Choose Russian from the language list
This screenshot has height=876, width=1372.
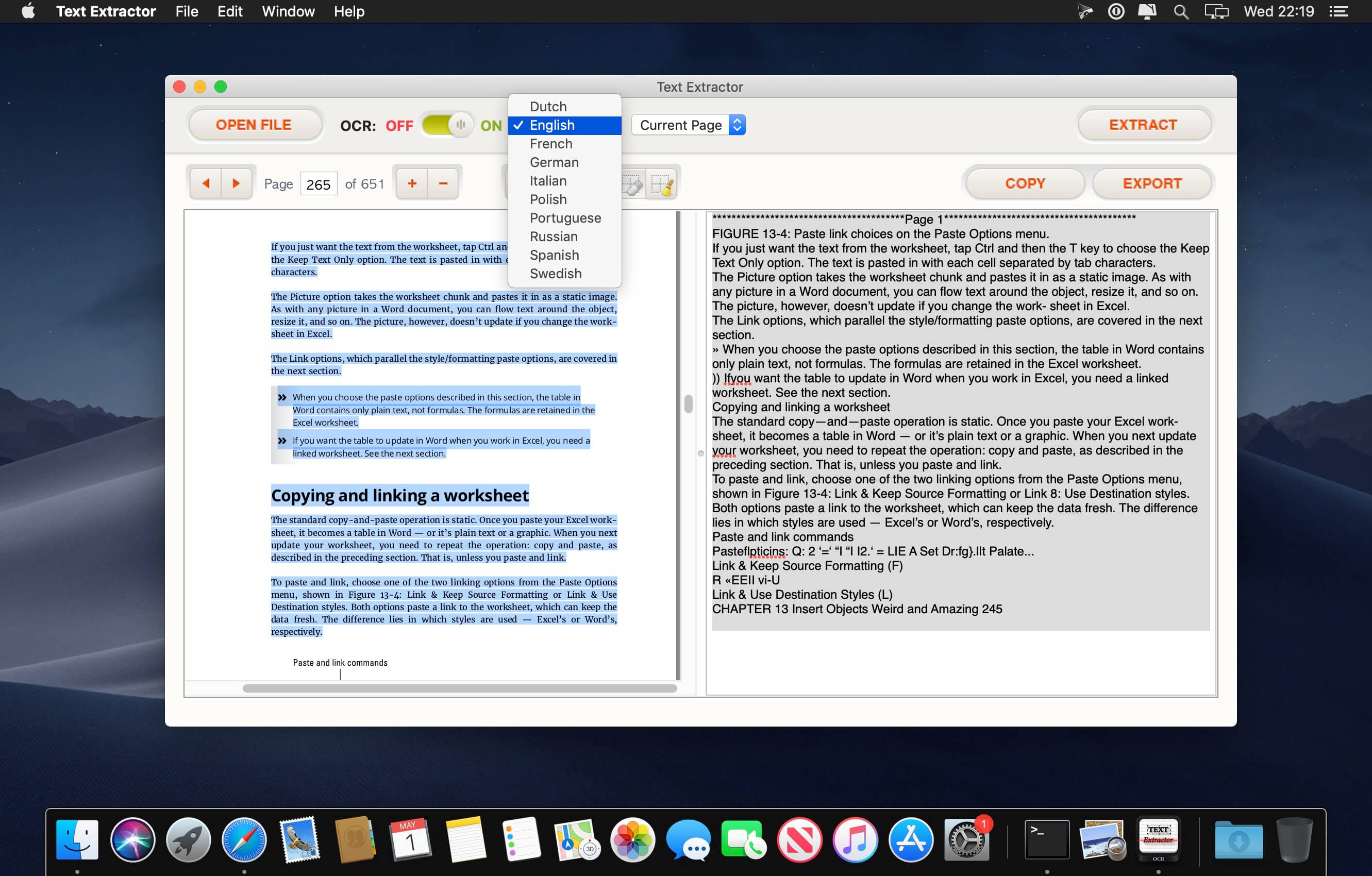point(564,237)
